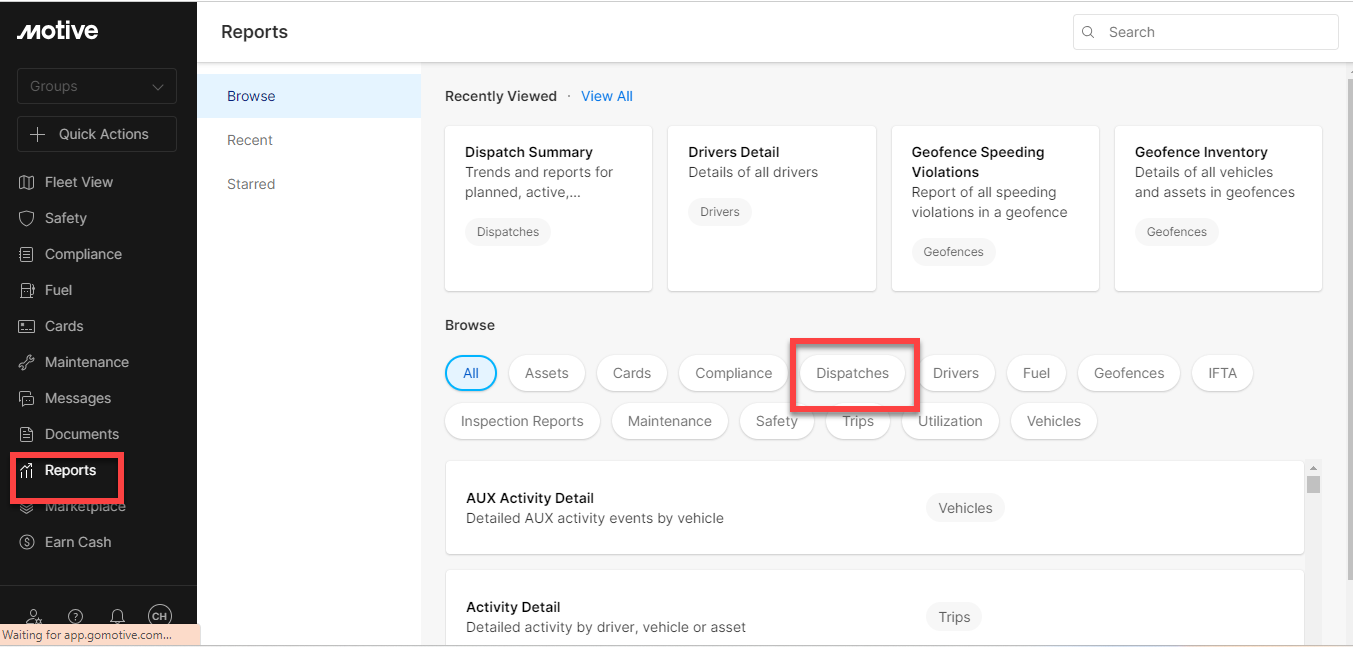This screenshot has width=1353, height=647.
Task: Filter reports by Assets
Action: 547,373
